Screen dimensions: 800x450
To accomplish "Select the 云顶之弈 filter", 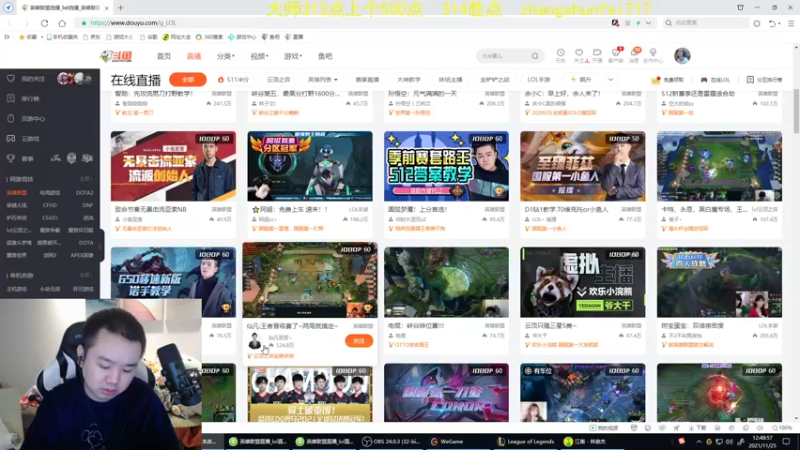I will tap(279, 80).
